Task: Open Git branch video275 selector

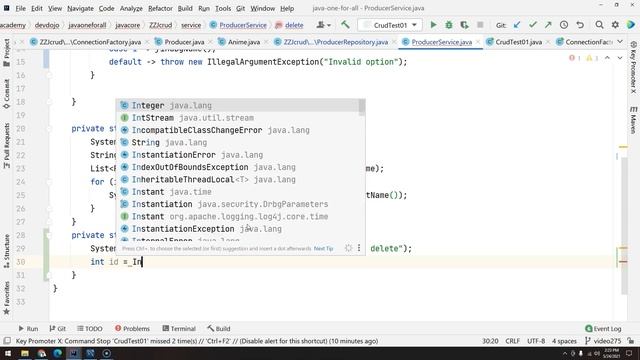Action: coord(603,341)
